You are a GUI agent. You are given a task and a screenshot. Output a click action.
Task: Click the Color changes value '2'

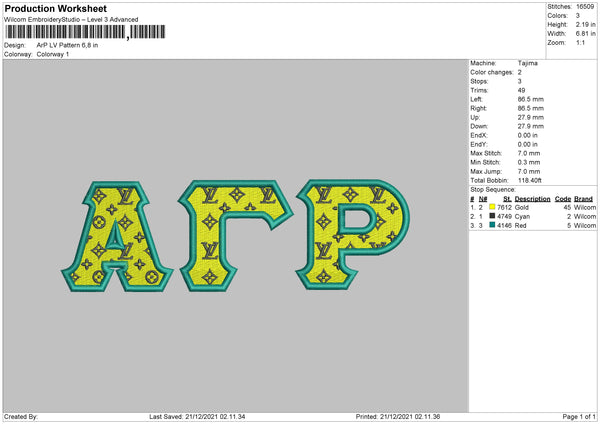pyautogui.click(x=520, y=72)
